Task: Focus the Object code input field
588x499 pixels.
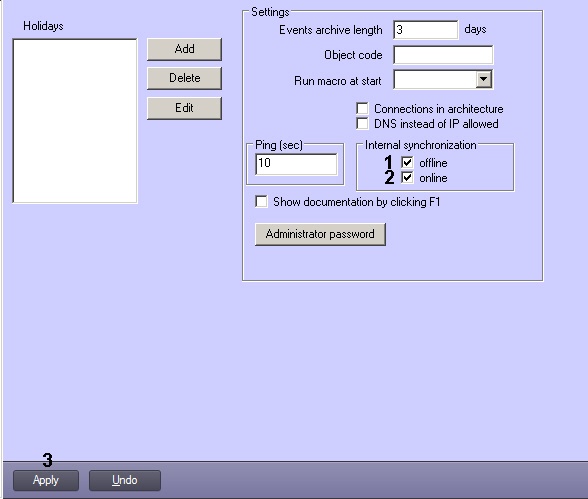Action: point(443,55)
